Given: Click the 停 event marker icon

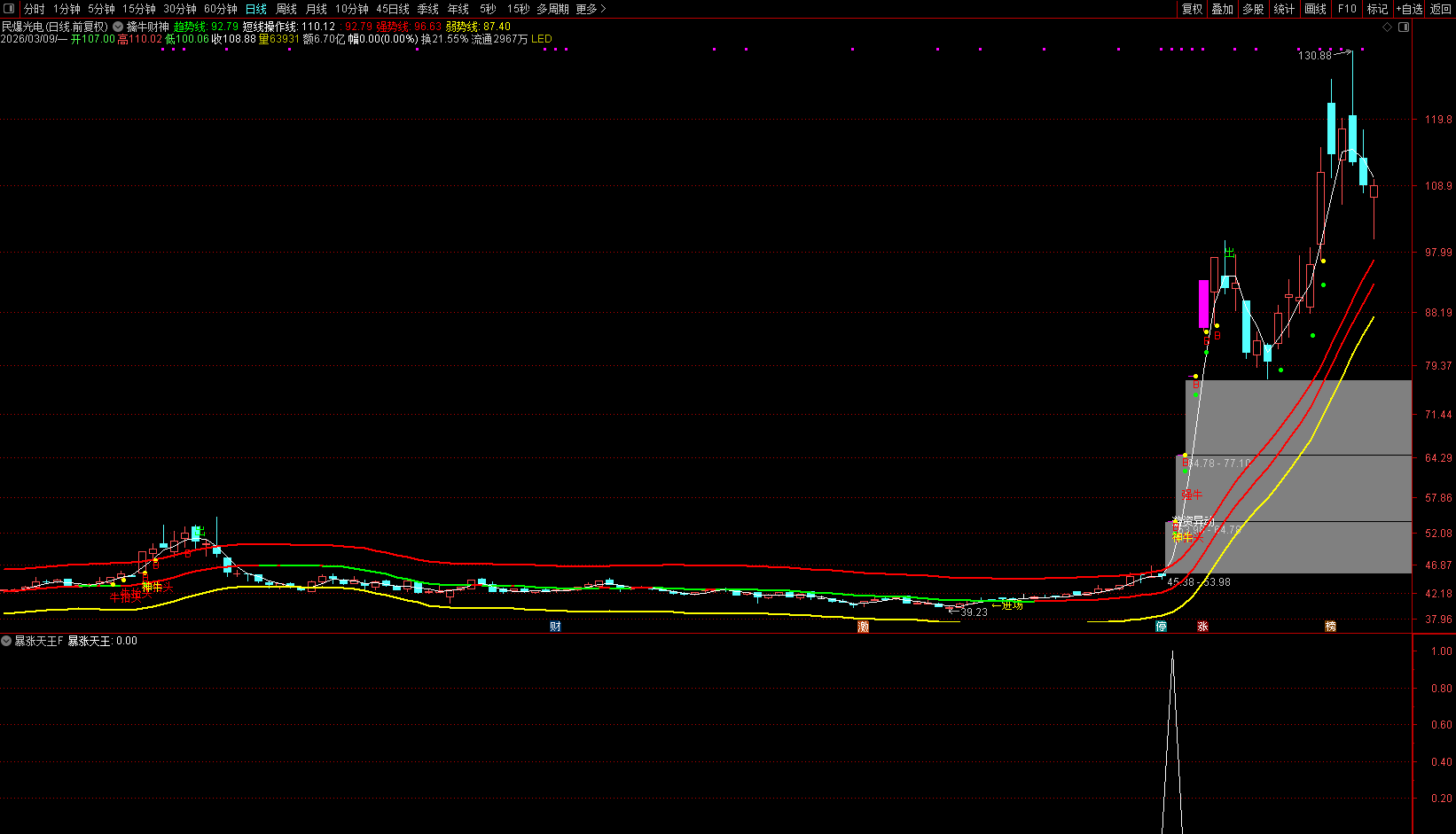Looking at the screenshot, I should click(1161, 627).
